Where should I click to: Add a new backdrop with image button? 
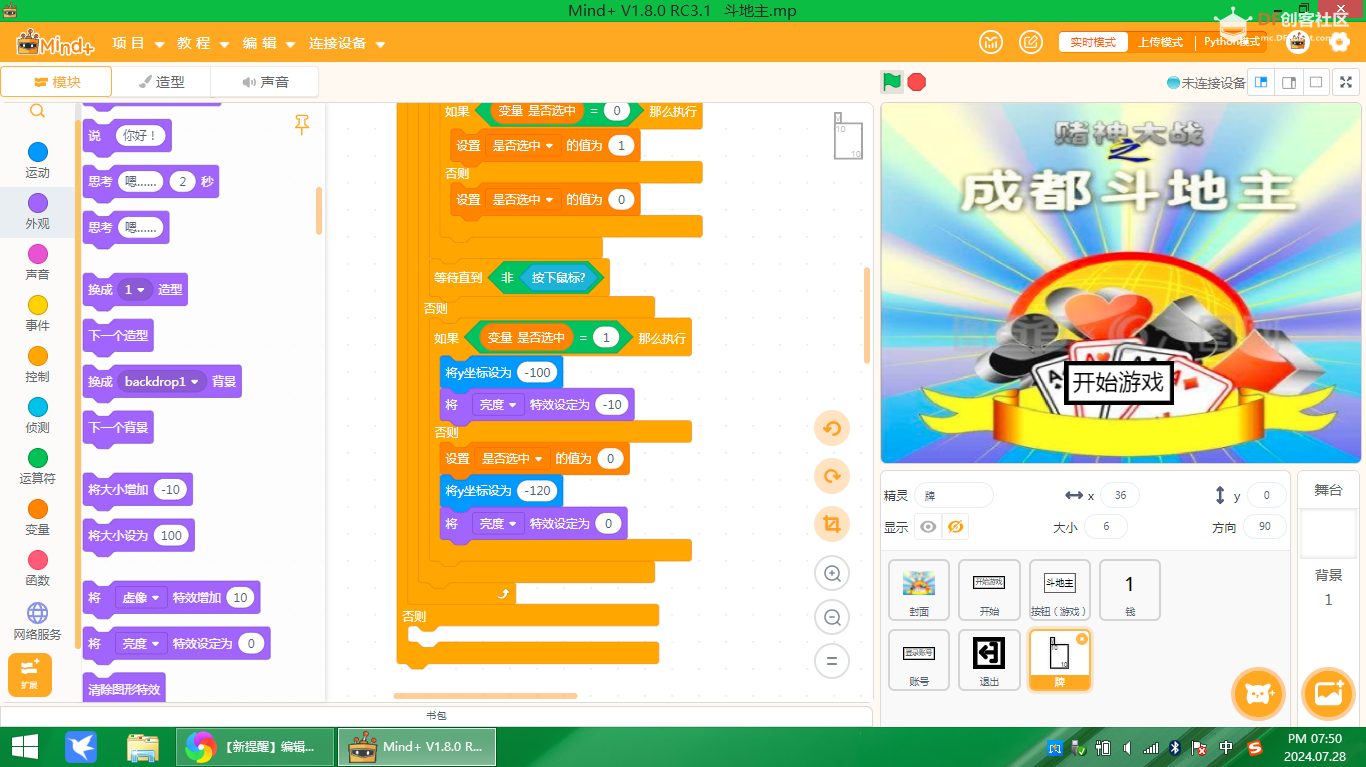(x=1328, y=694)
